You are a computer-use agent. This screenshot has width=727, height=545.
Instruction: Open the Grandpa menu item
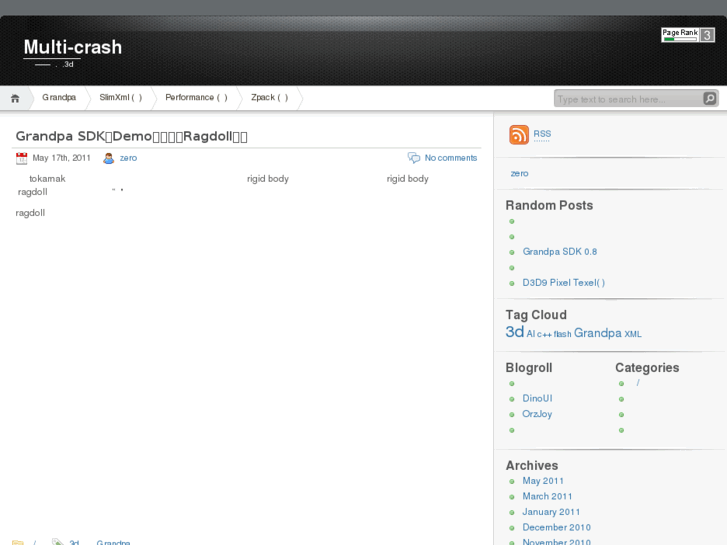coord(59,97)
